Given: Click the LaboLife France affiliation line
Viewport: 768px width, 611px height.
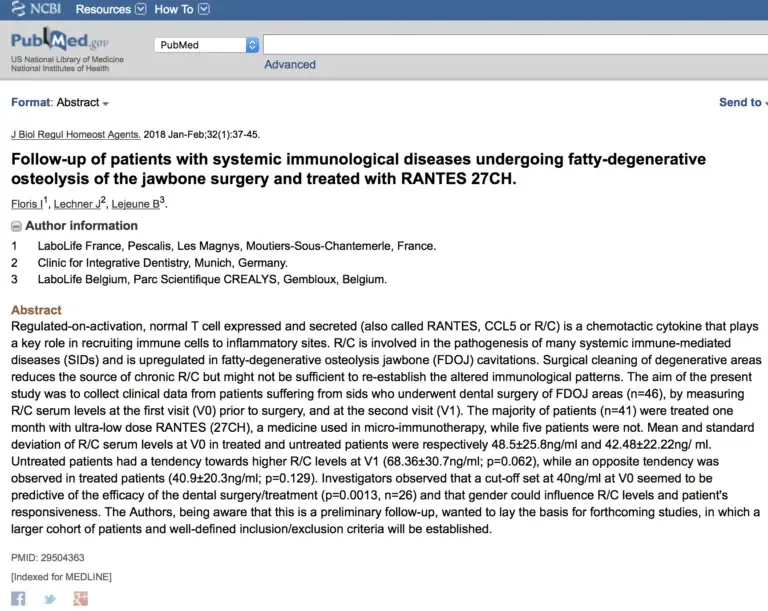Looking at the screenshot, I should [237, 246].
